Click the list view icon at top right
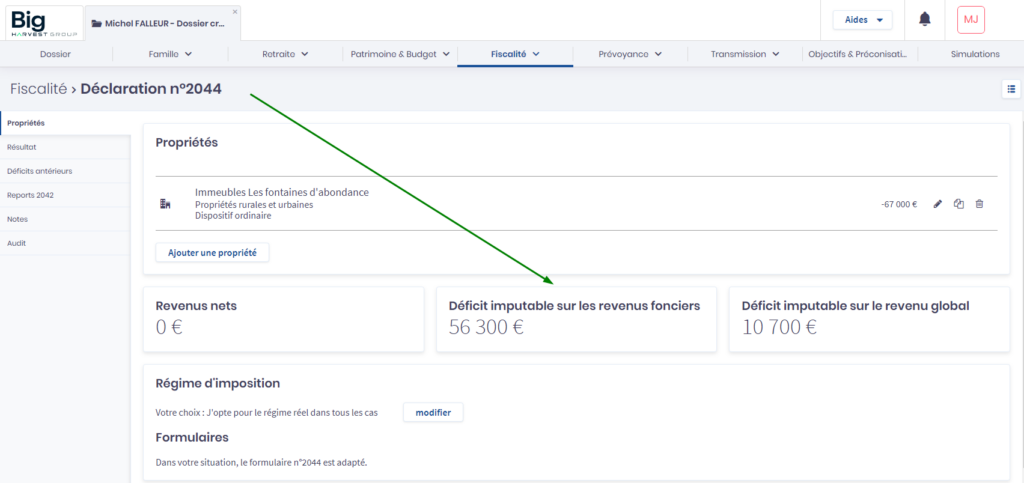The height and width of the screenshot is (483, 1024). coord(1010,89)
